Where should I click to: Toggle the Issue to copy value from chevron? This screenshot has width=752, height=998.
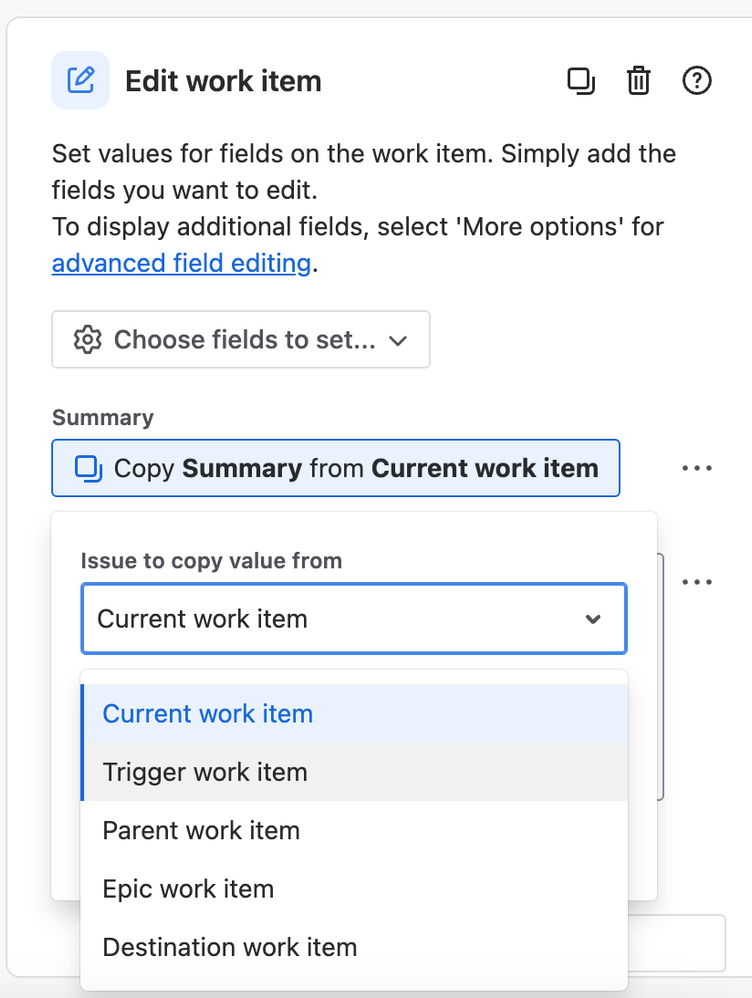tap(593, 619)
